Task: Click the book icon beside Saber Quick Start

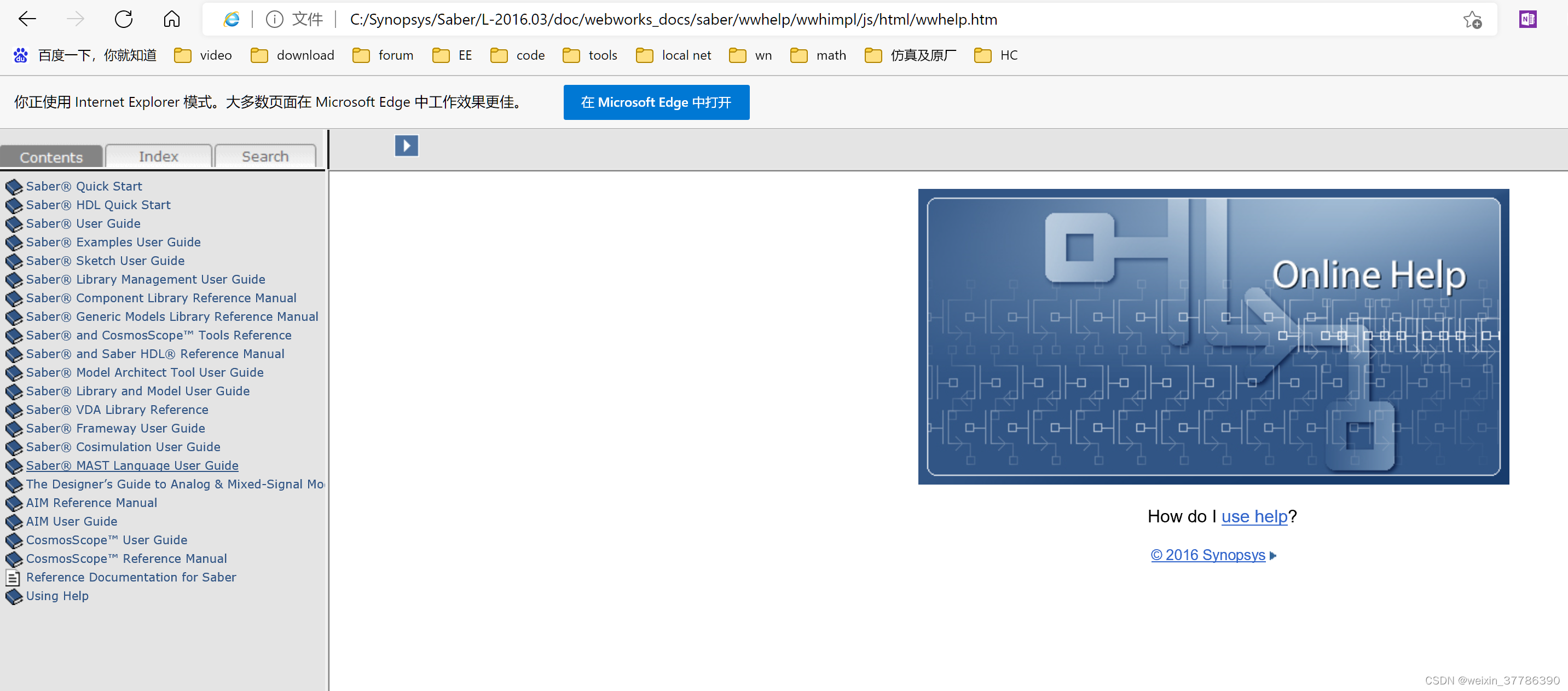Action: 13,186
